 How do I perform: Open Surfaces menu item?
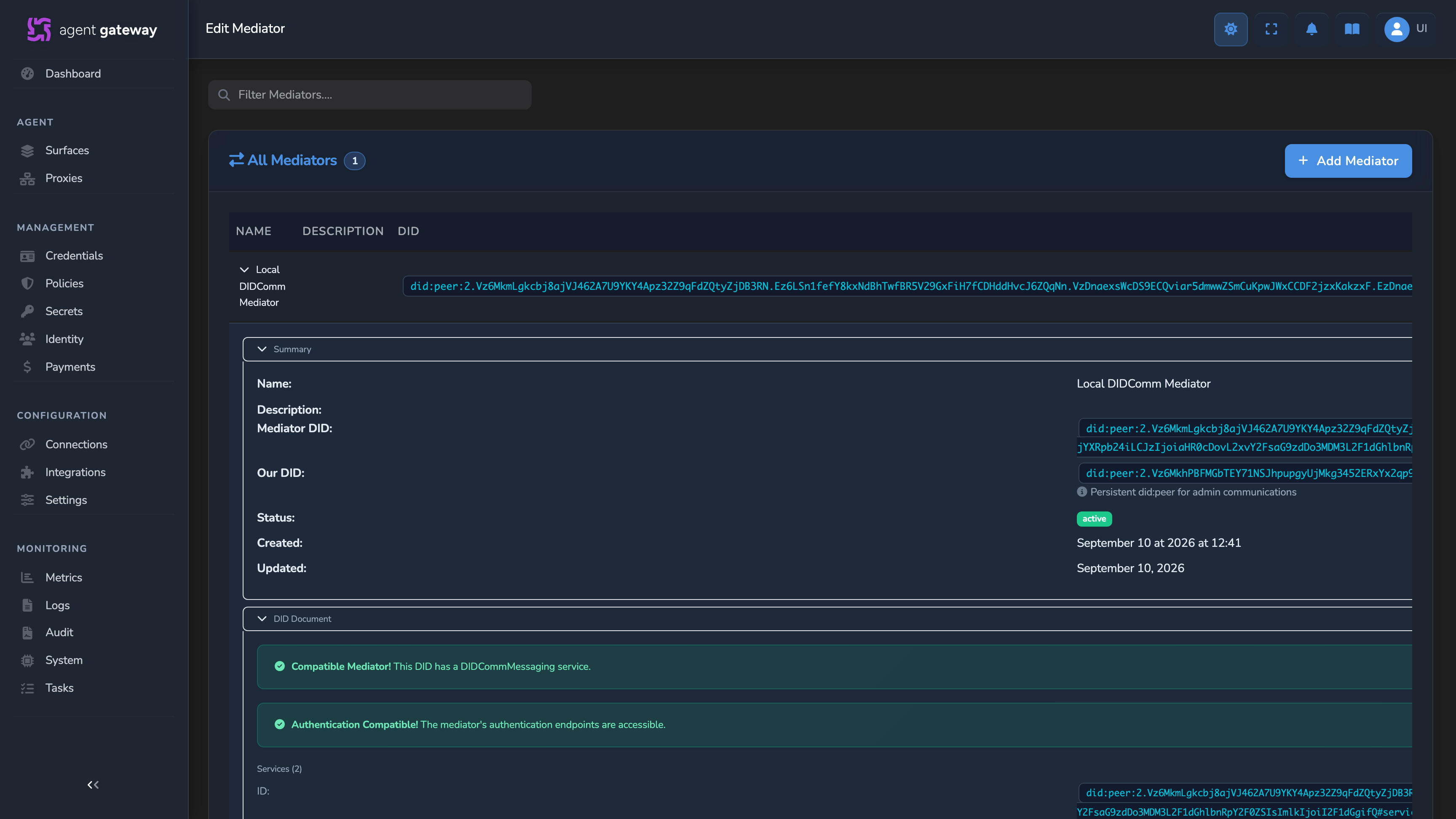click(67, 150)
